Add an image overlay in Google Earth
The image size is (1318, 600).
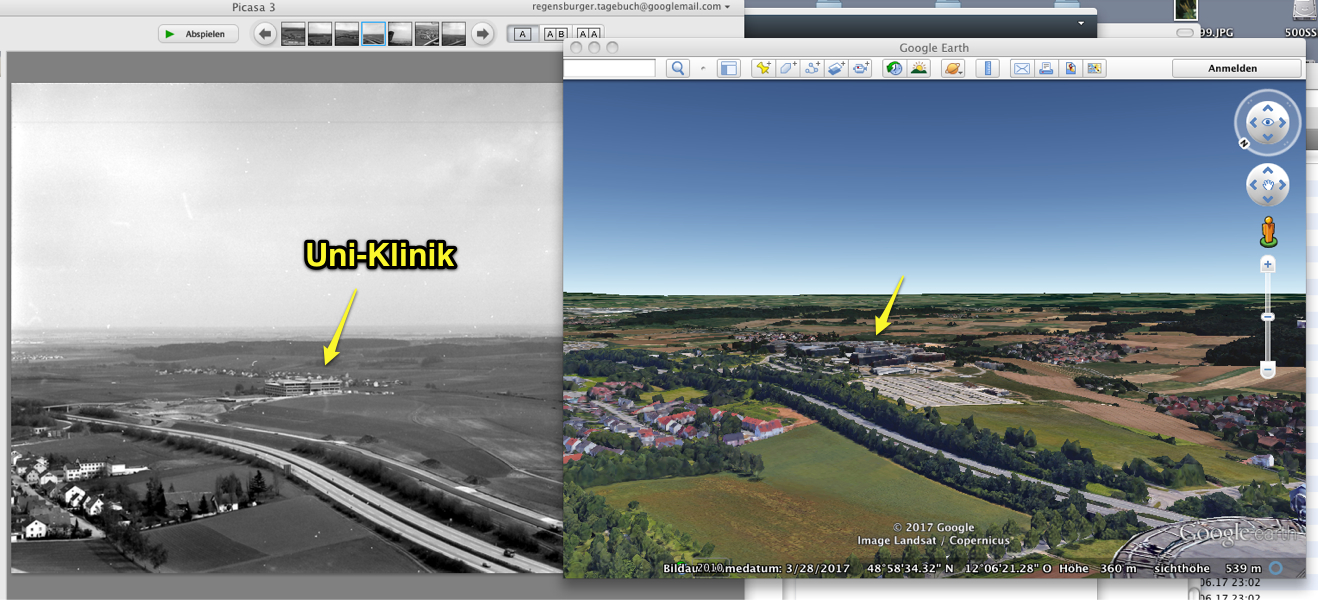[835, 68]
